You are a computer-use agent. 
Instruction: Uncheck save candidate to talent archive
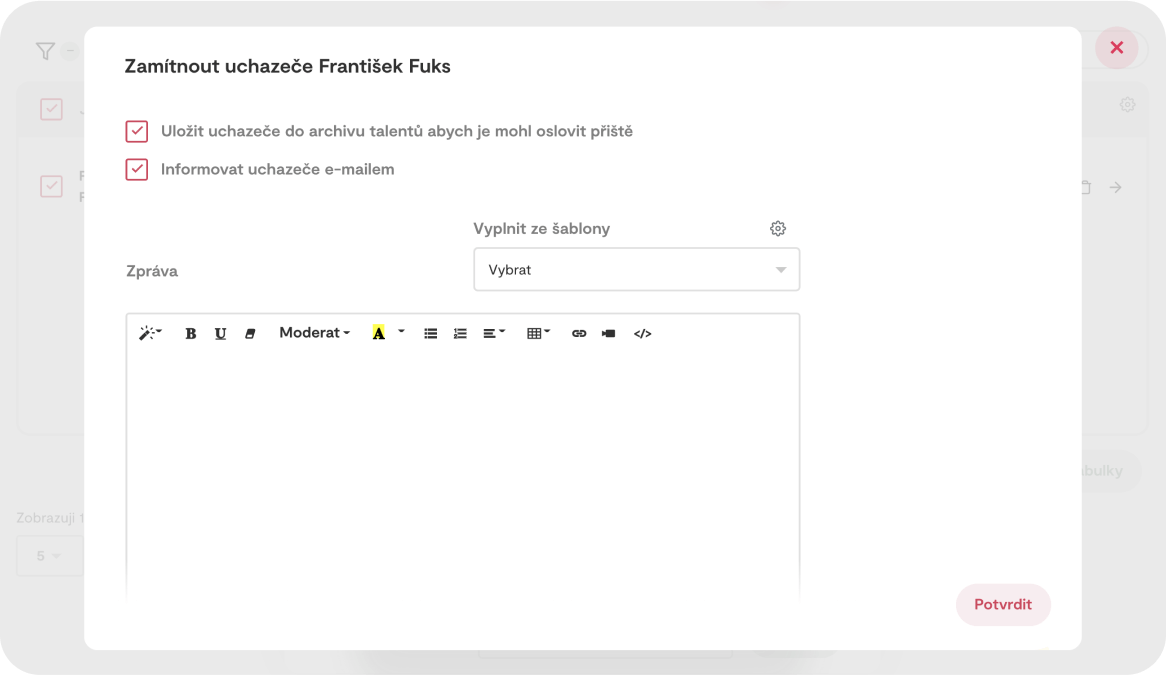(x=137, y=131)
